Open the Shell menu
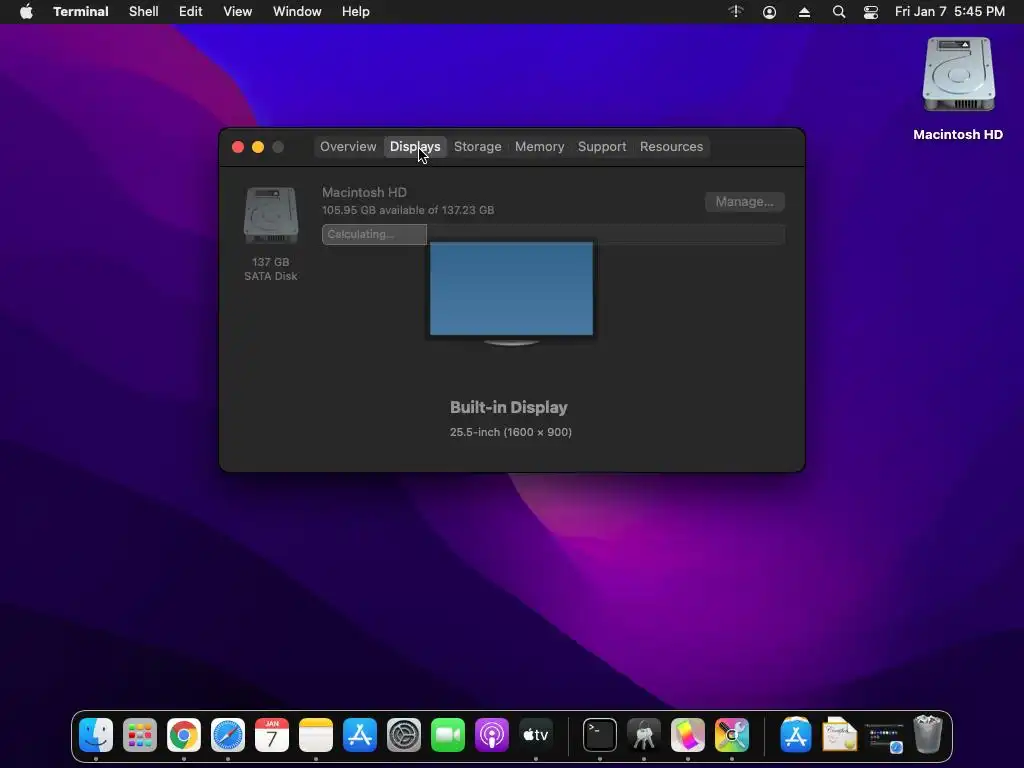Screen dimensions: 1024x768 144,12
